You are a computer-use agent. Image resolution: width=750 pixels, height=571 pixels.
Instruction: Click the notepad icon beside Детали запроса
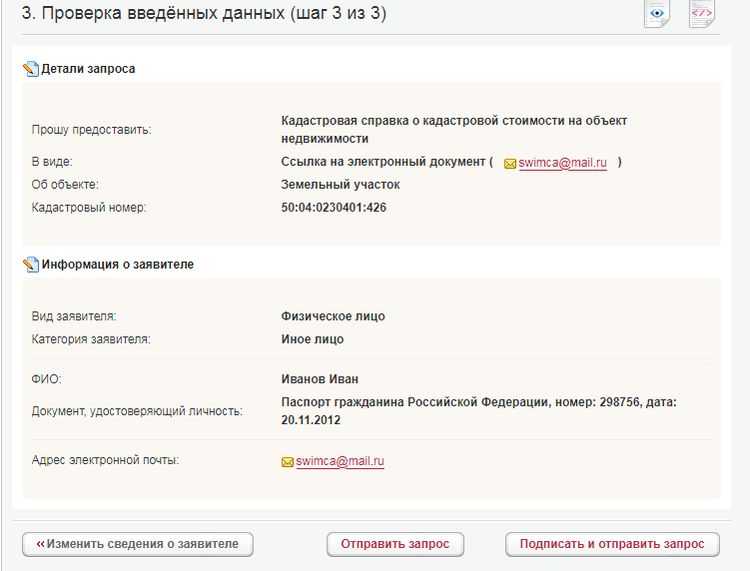[x=30, y=69]
